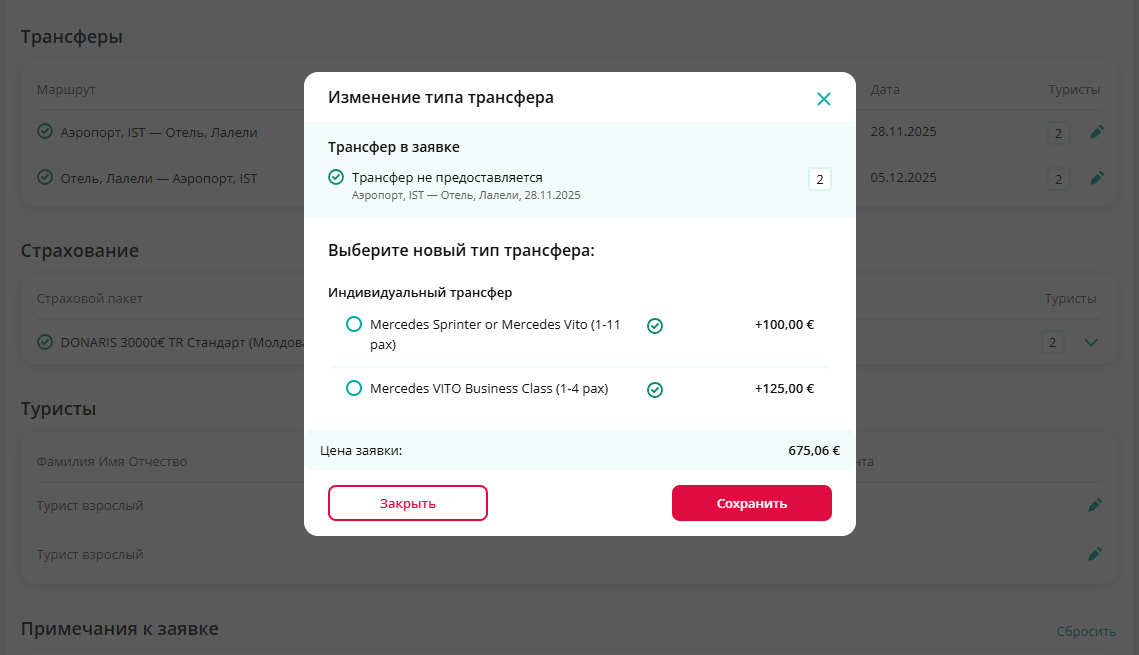Viewport: 1139px width, 655px height.
Task: Click status icon for Отель — Аэропорт route
Action: tap(45, 177)
